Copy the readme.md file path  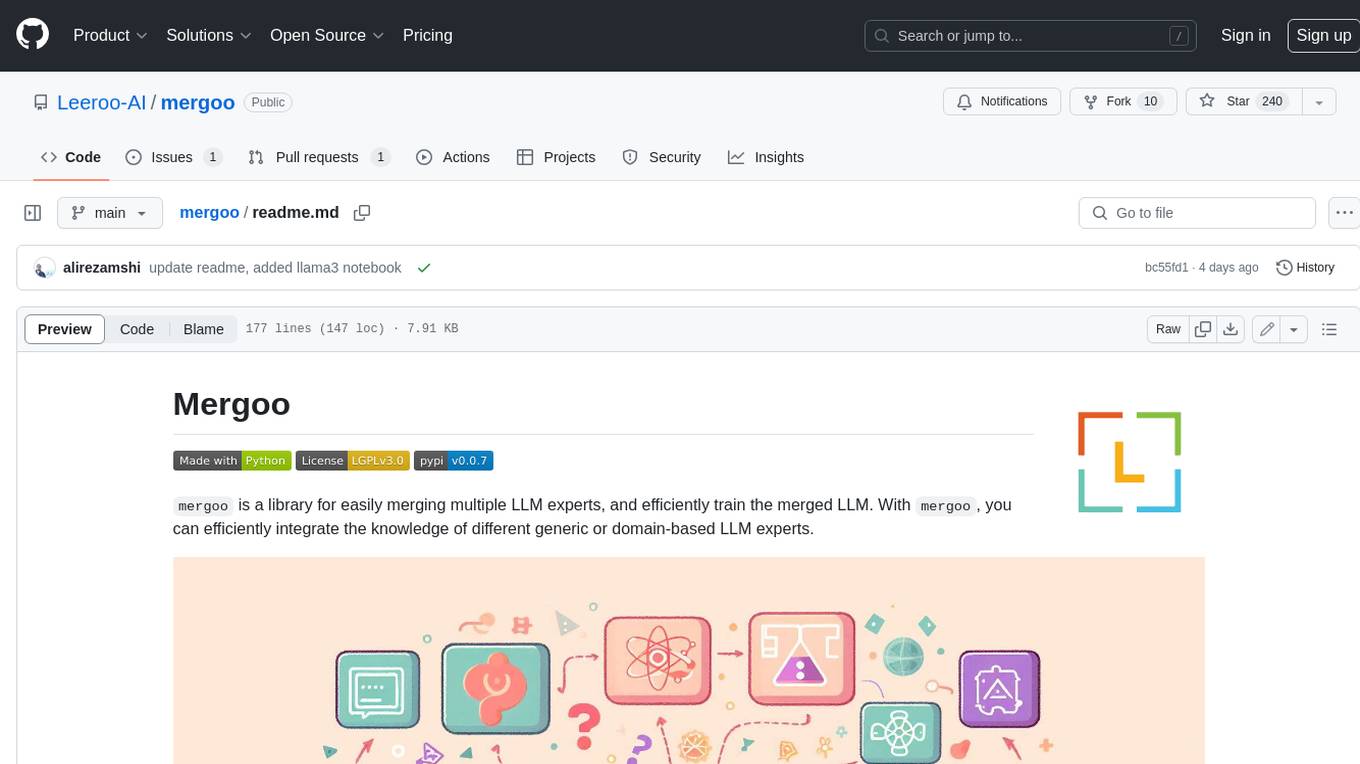point(362,212)
